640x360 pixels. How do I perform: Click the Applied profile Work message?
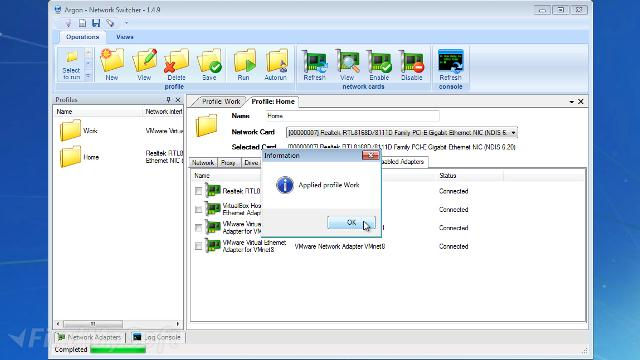coord(329,185)
